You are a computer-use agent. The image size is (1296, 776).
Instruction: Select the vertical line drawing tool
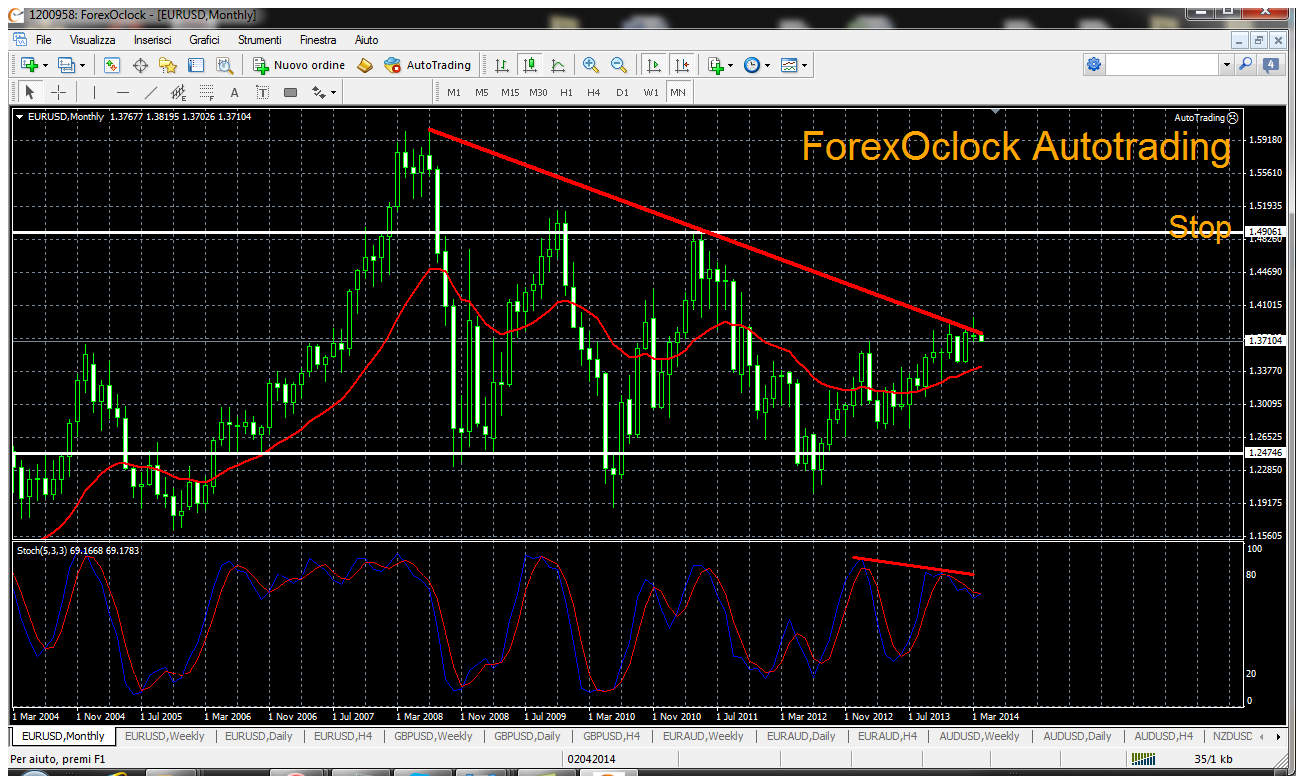pos(94,93)
